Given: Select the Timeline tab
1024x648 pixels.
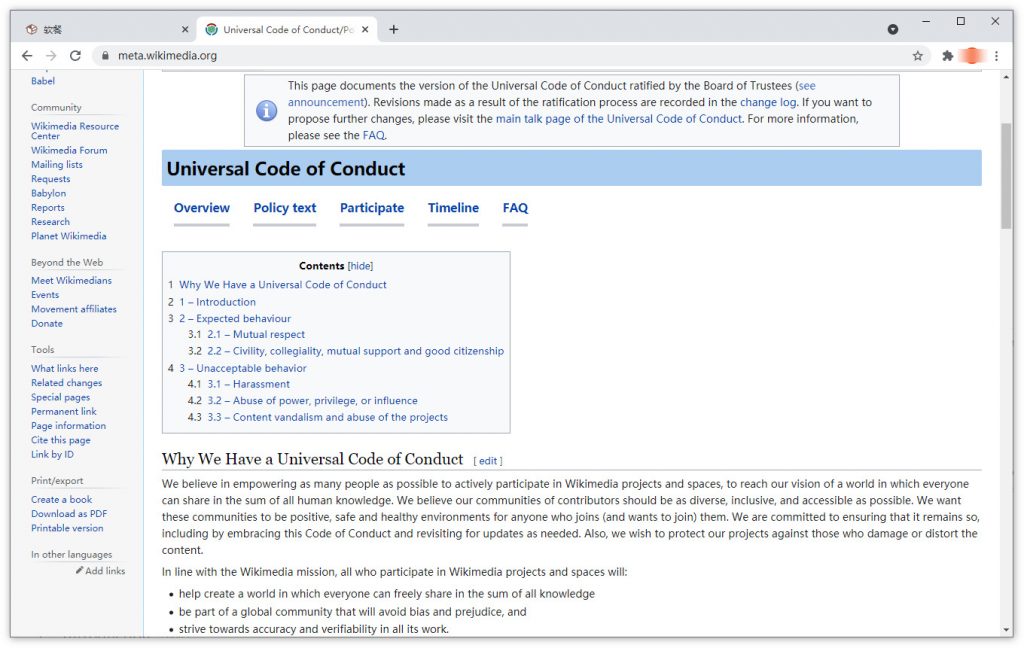Looking at the screenshot, I should click(453, 208).
